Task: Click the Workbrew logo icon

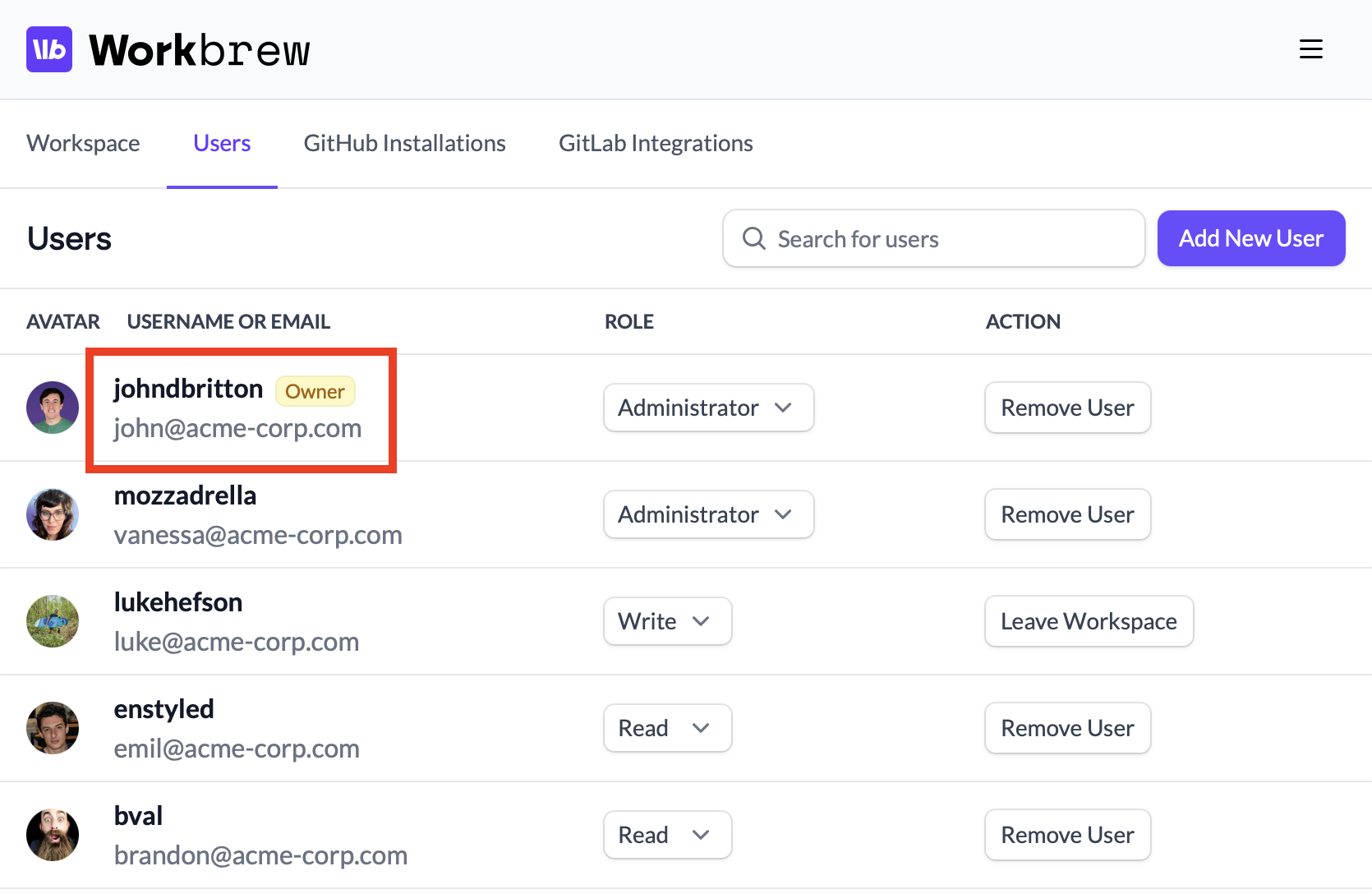Action: [49, 49]
